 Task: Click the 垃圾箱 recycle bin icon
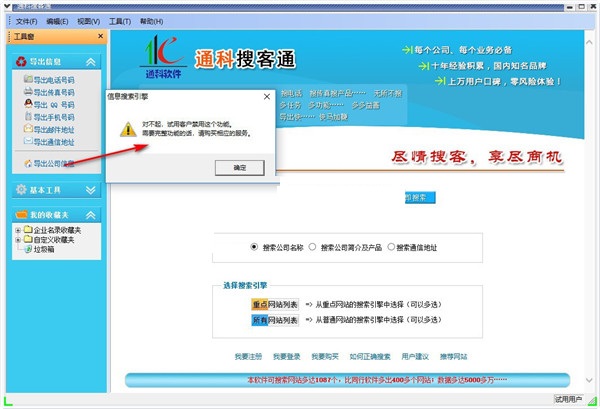[x=28, y=249]
